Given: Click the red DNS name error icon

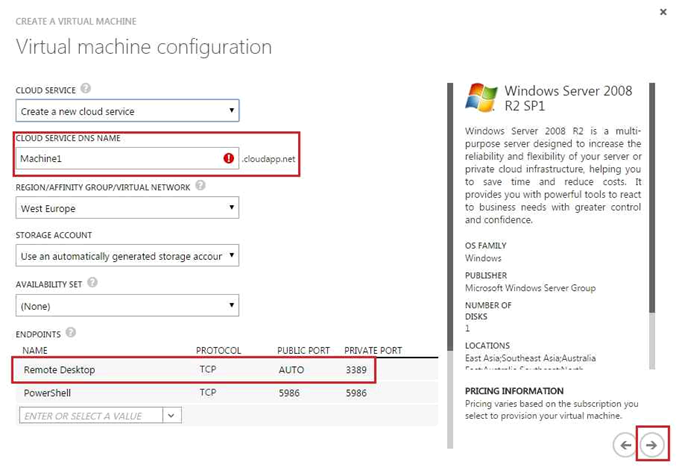Looking at the screenshot, I should (x=228, y=158).
